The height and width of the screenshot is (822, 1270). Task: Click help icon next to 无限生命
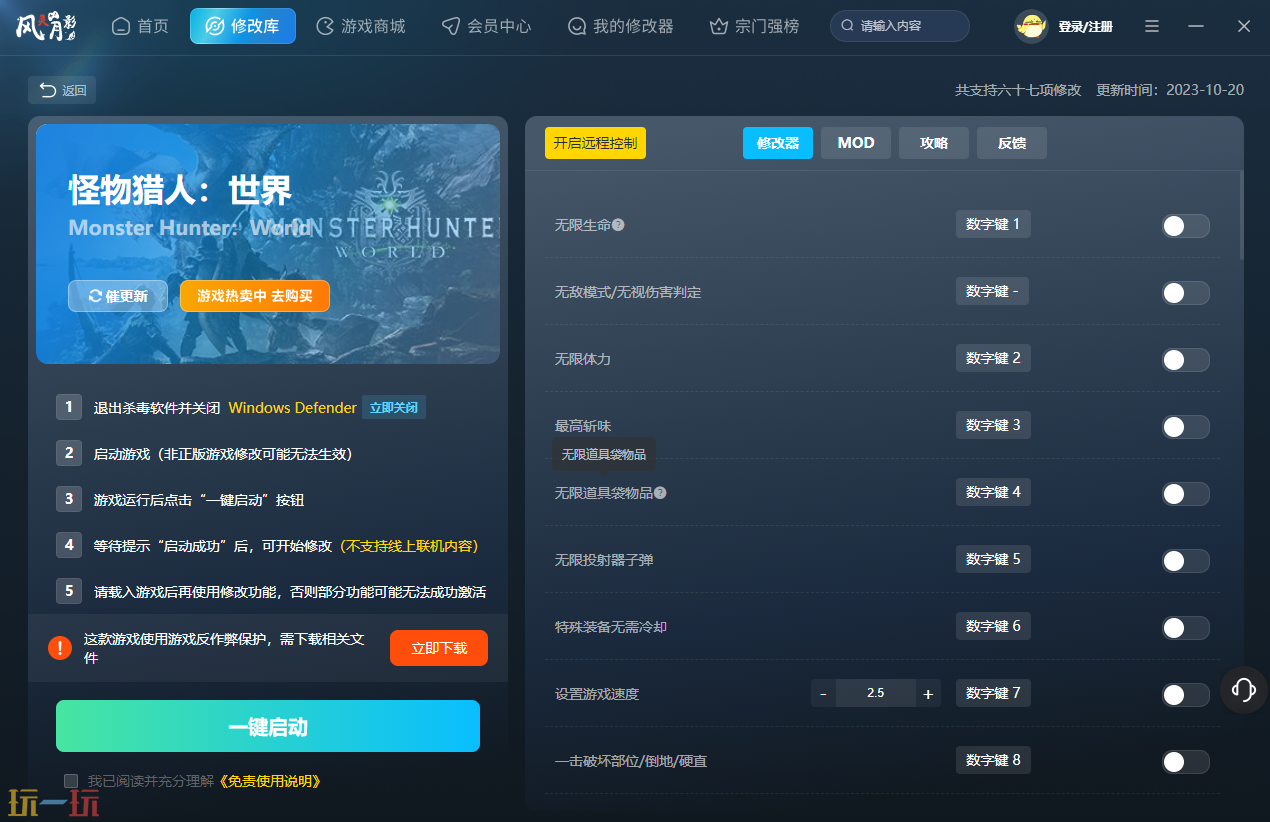tap(618, 225)
